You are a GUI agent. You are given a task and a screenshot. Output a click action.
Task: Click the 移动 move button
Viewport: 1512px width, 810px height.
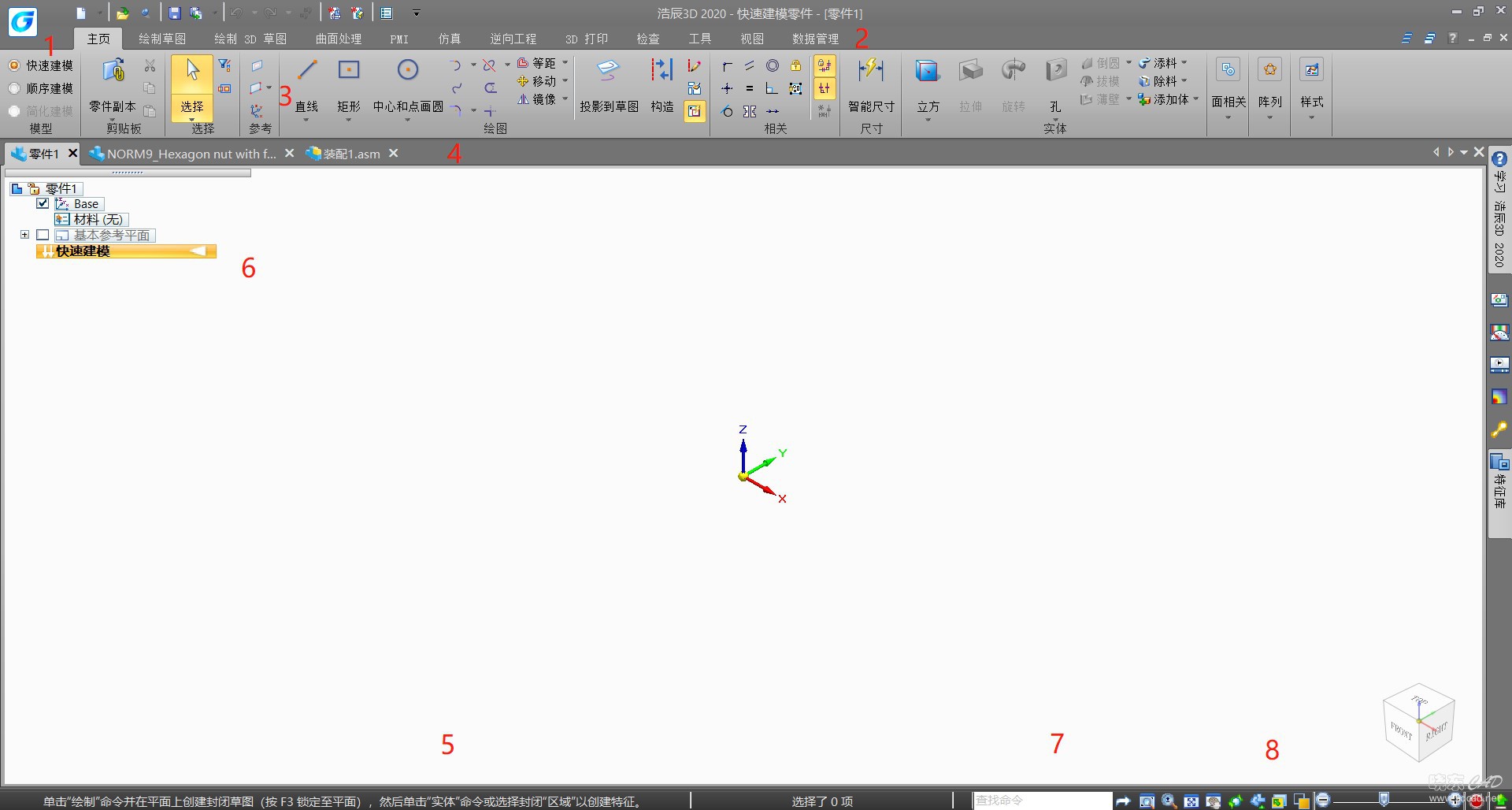[x=537, y=81]
